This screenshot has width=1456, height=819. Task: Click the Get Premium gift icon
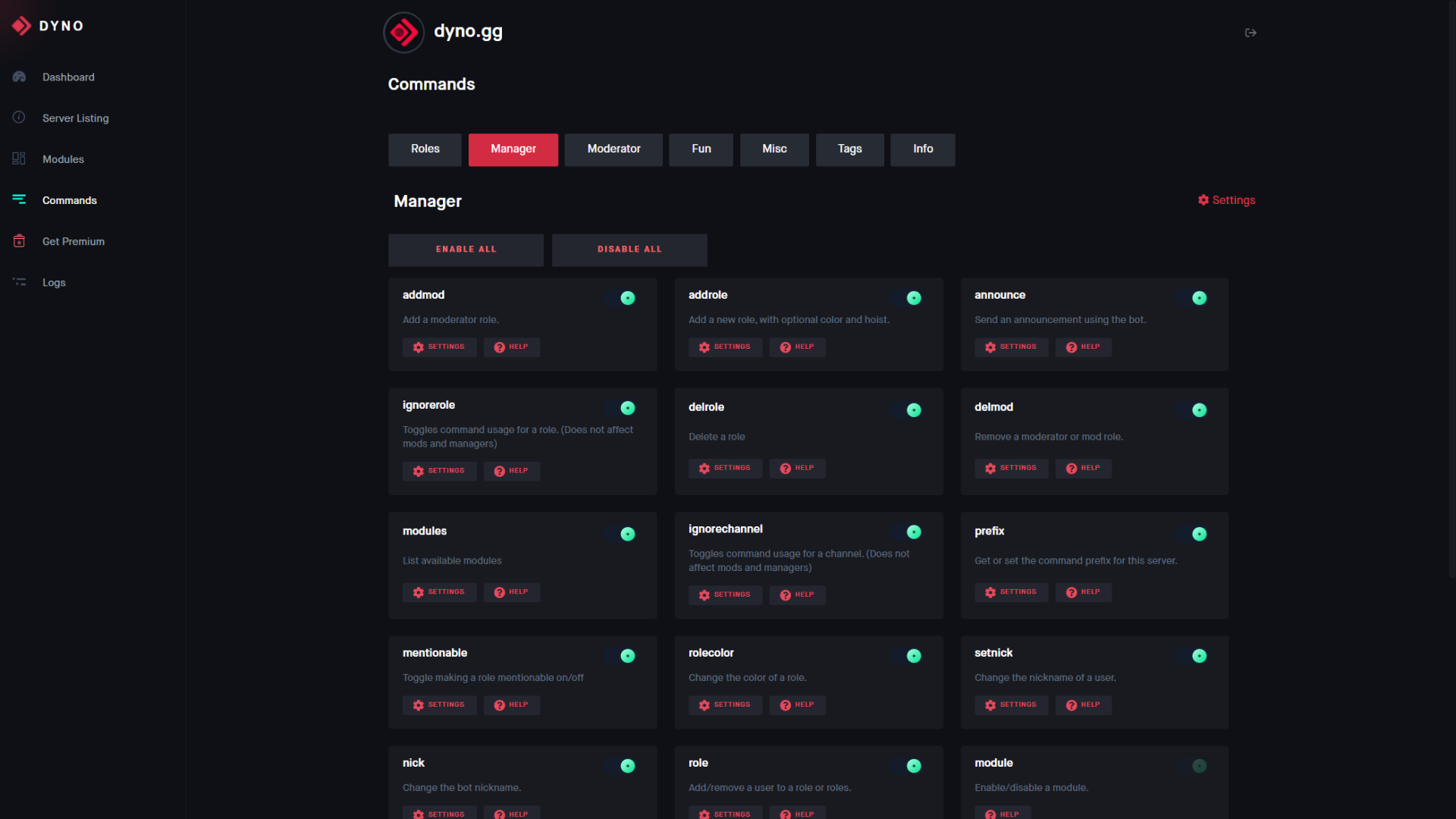19,241
